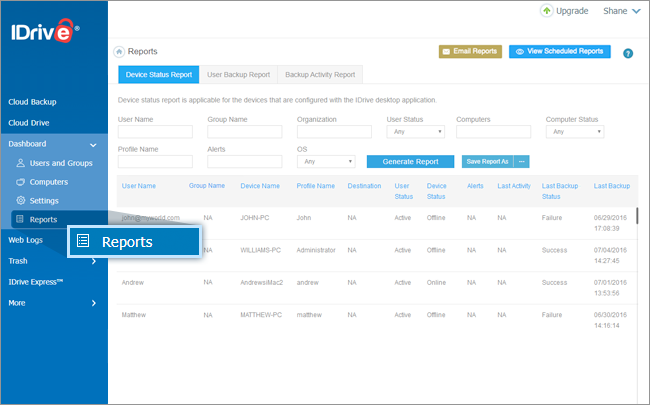Sort by User Name column header
650x405 pixels.
coord(138,186)
